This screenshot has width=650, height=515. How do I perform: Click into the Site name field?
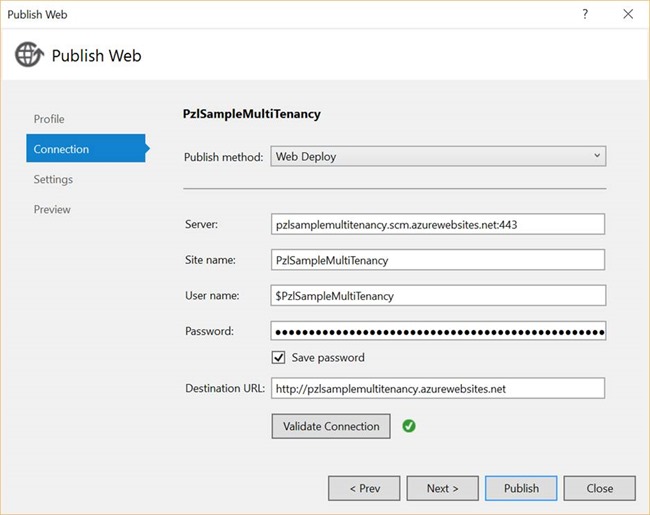pos(438,260)
